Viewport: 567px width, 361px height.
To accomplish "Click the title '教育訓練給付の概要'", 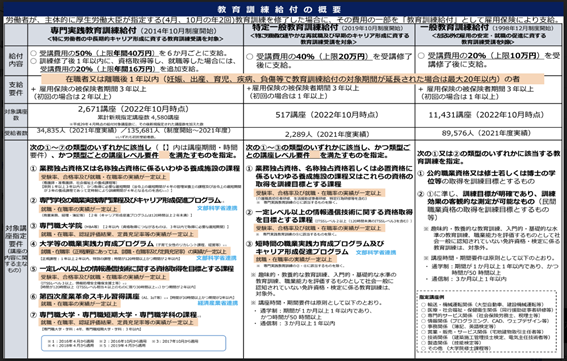I will pos(279,9).
